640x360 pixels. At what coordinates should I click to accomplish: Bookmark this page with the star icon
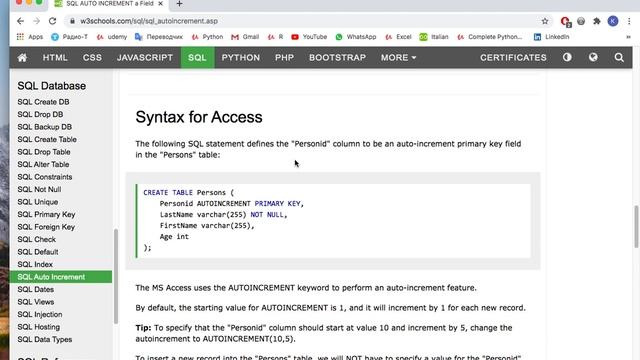pos(545,21)
